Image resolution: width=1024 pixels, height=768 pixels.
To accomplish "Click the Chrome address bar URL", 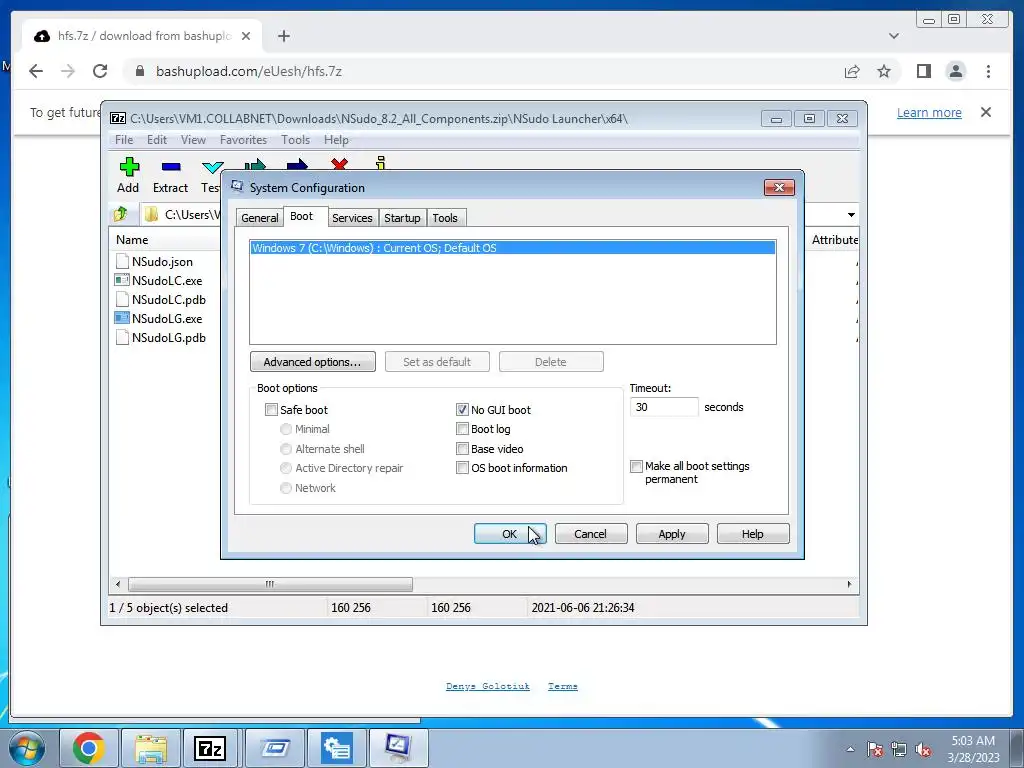I will (x=249, y=71).
